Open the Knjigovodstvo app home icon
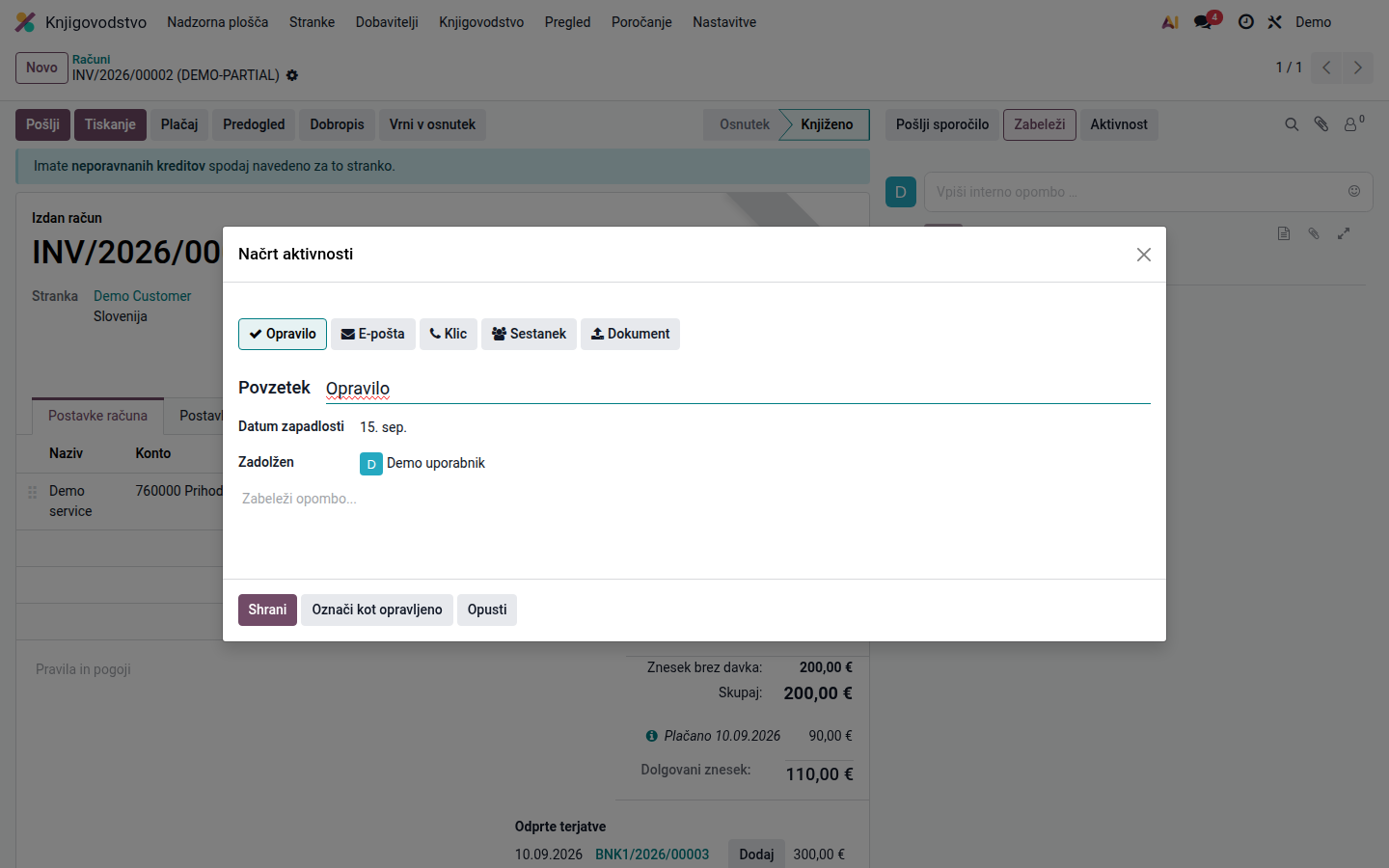 coord(25,22)
